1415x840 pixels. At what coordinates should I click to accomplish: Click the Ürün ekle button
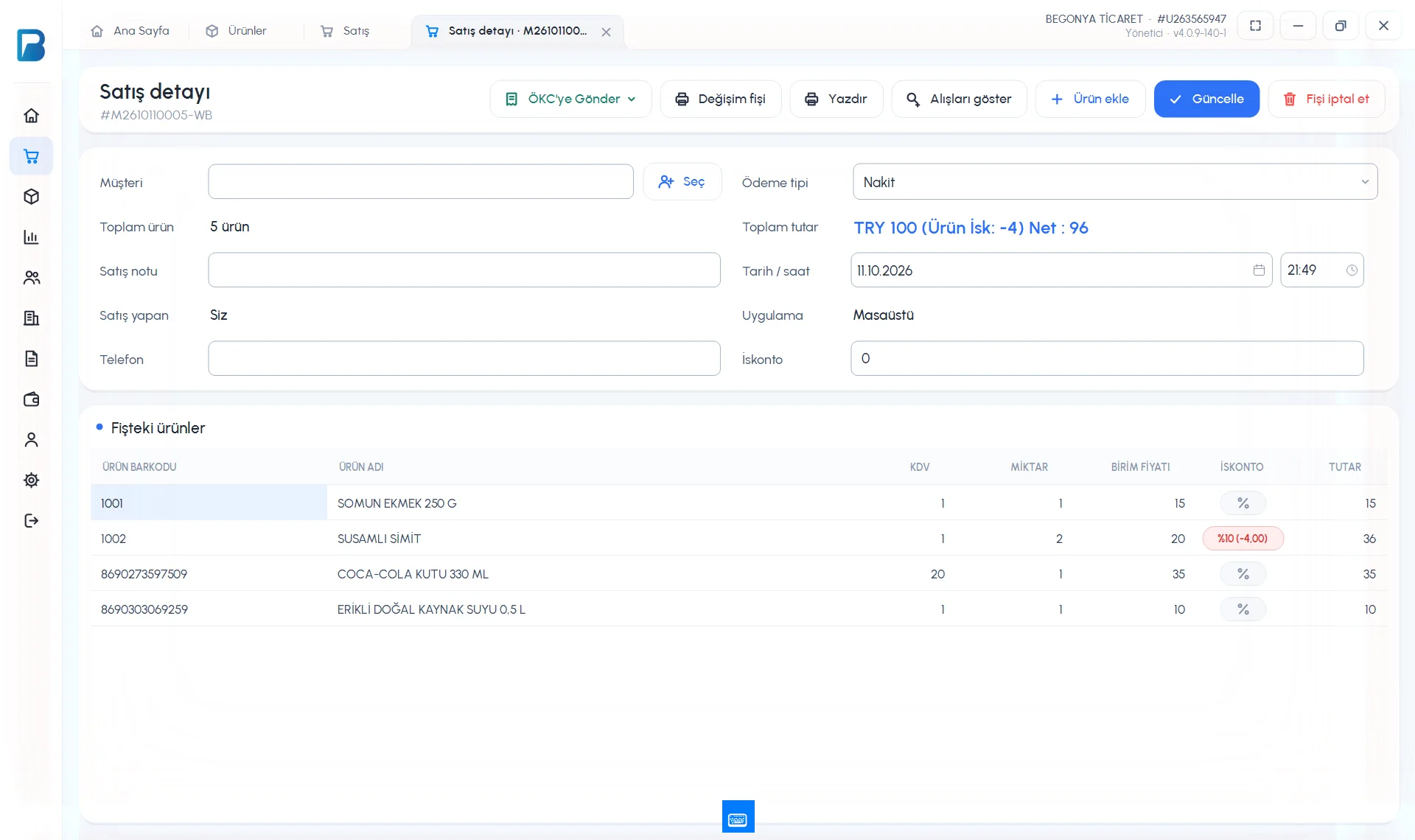click(x=1090, y=99)
